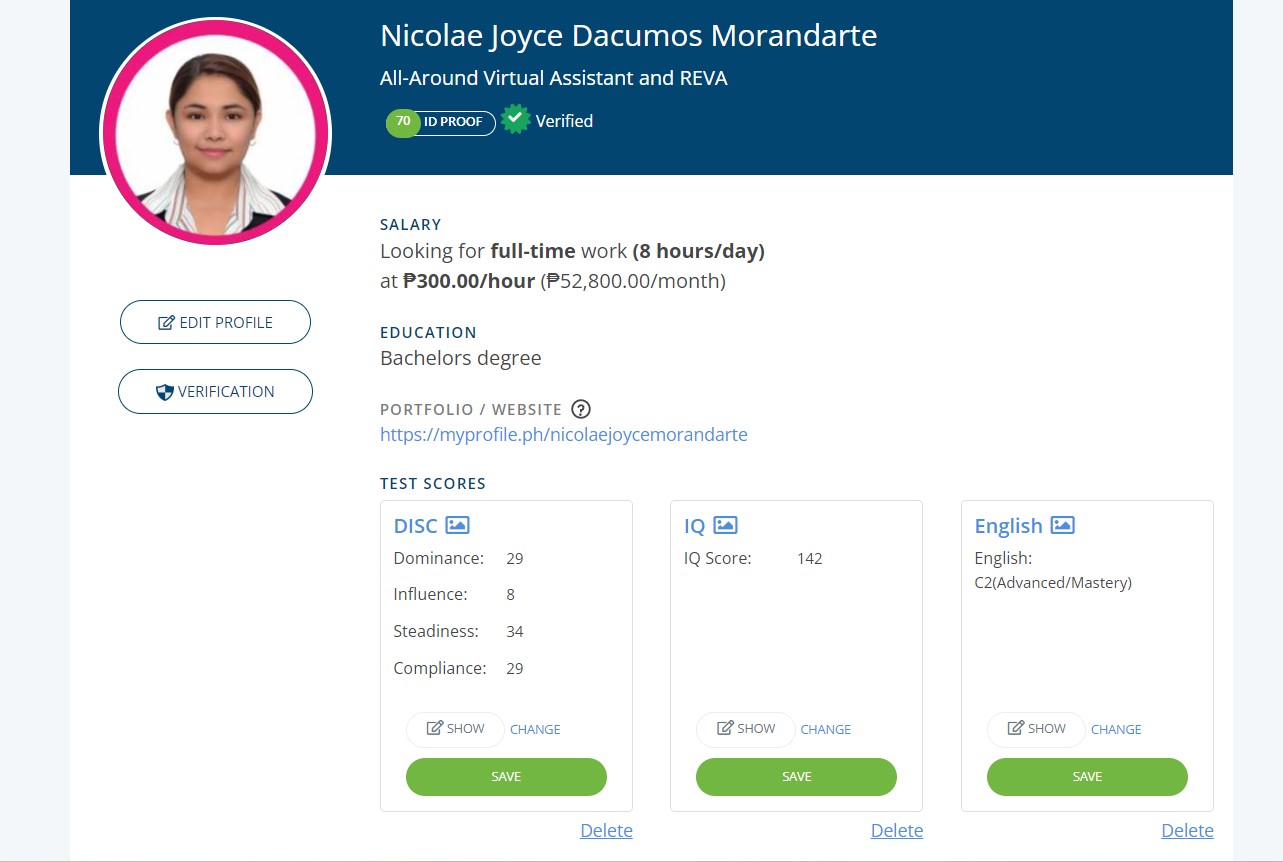Open the Verification button
This screenshot has width=1283, height=862.
(215, 392)
